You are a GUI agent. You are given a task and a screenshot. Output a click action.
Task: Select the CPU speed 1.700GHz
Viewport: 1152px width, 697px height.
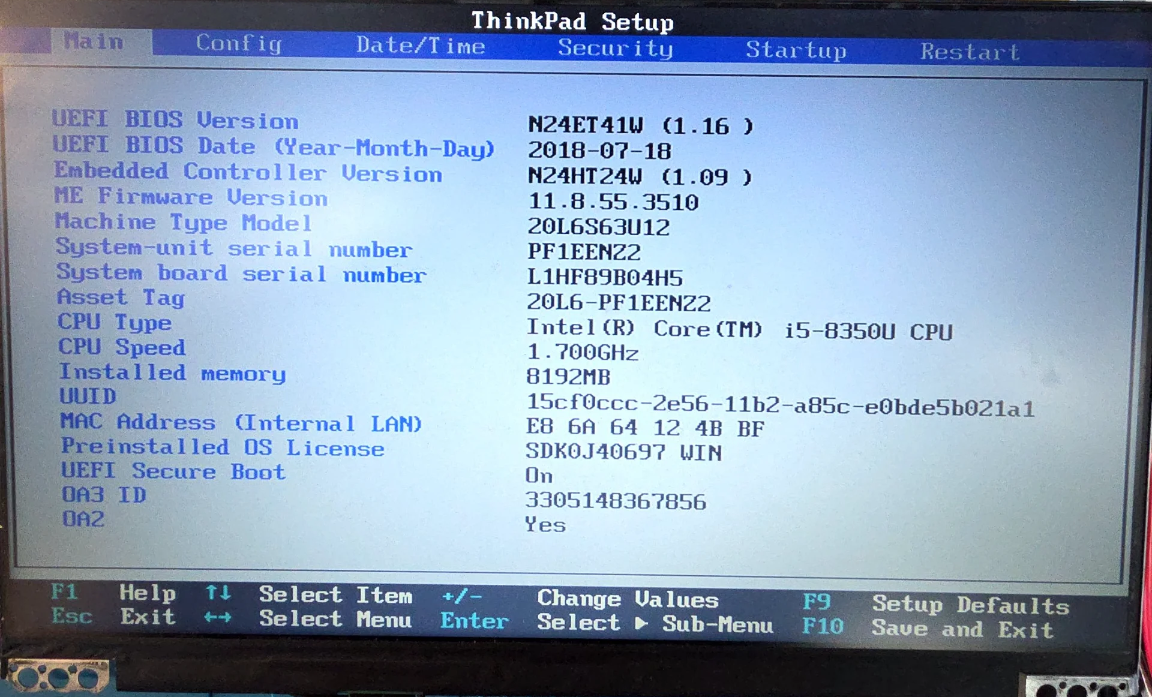click(x=583, y=353)
